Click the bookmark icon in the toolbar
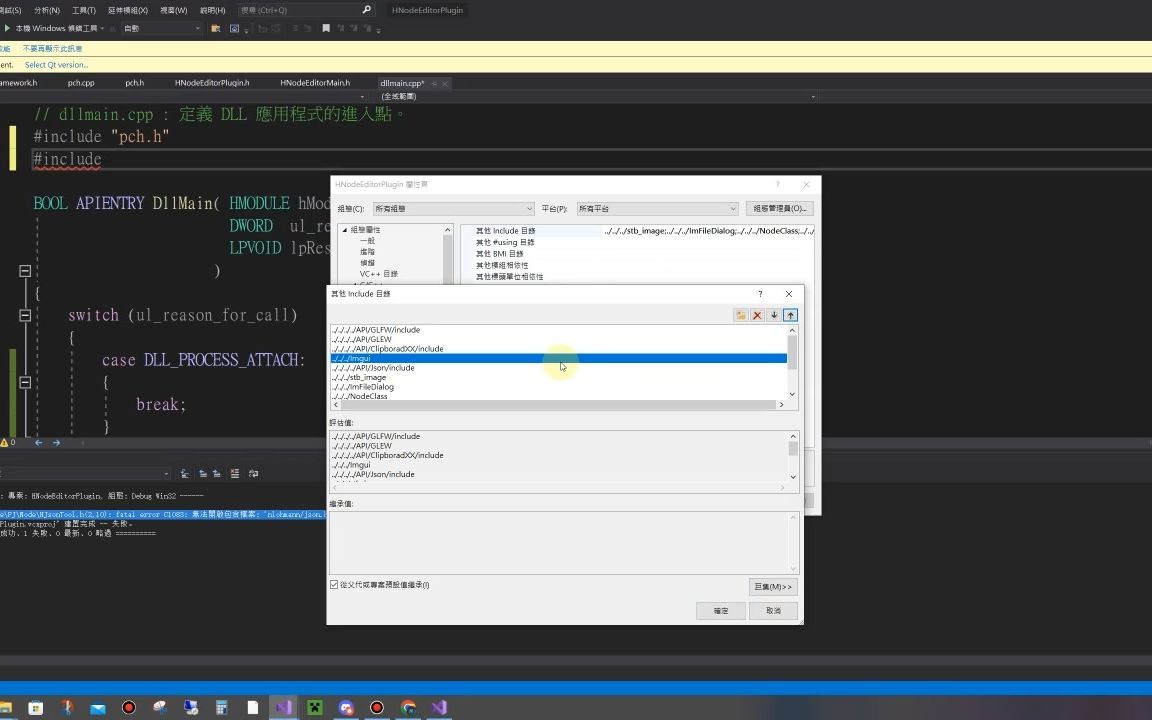The height and width of the screenshot is (720, 1152). point(325,29)
